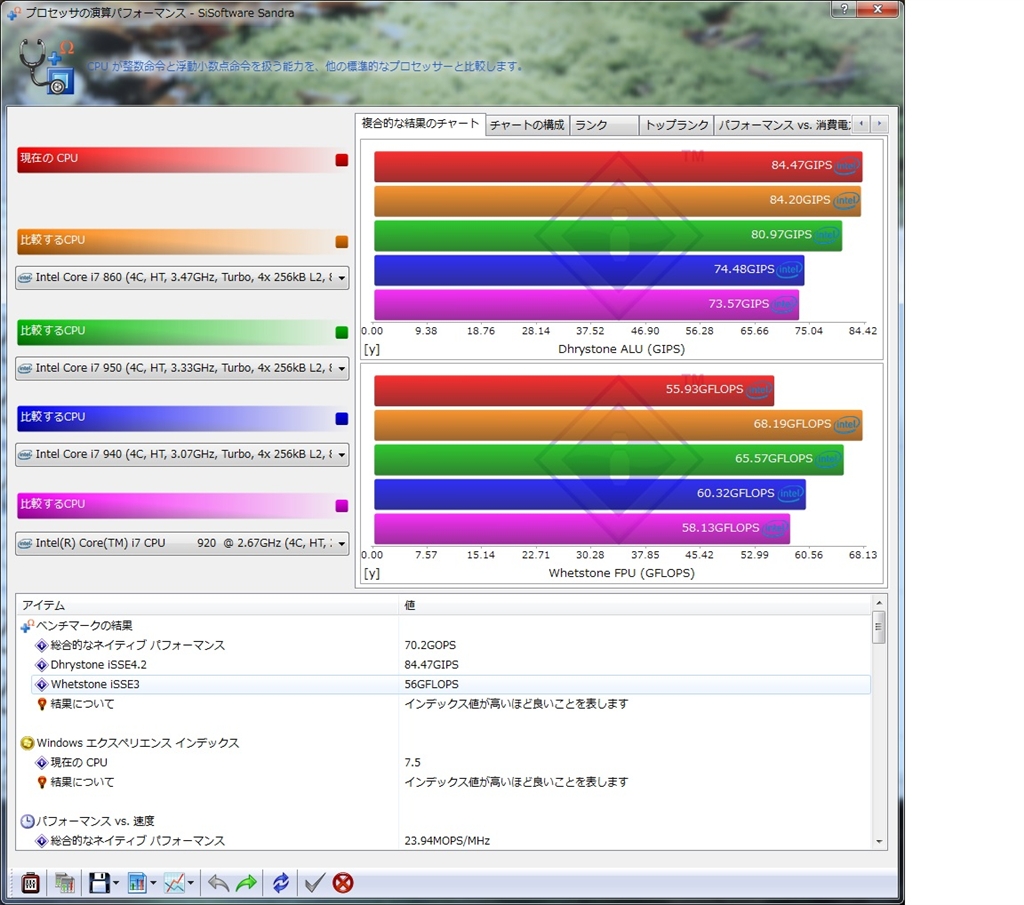The image size is (1024, 905).
Task: Click the help question mark title button
Action: [844, 8]
